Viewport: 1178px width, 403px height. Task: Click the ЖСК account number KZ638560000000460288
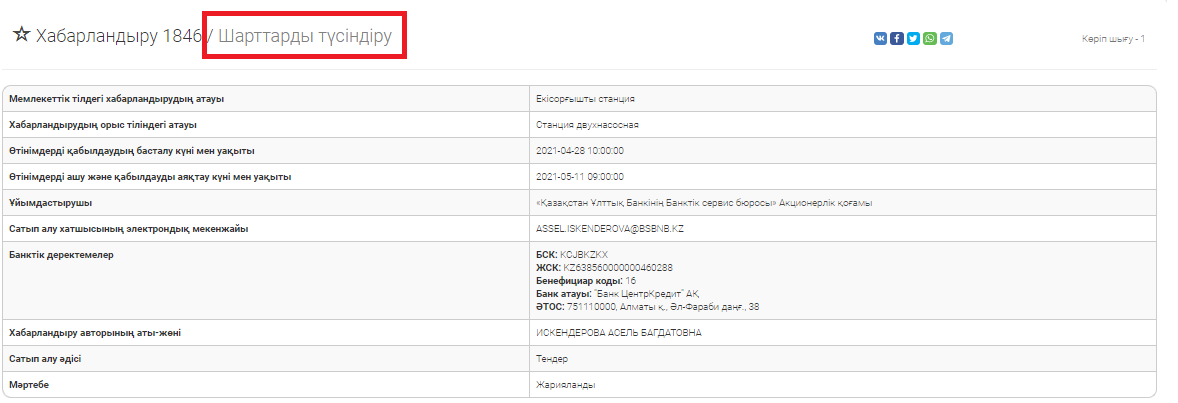(x=617, y=268)
